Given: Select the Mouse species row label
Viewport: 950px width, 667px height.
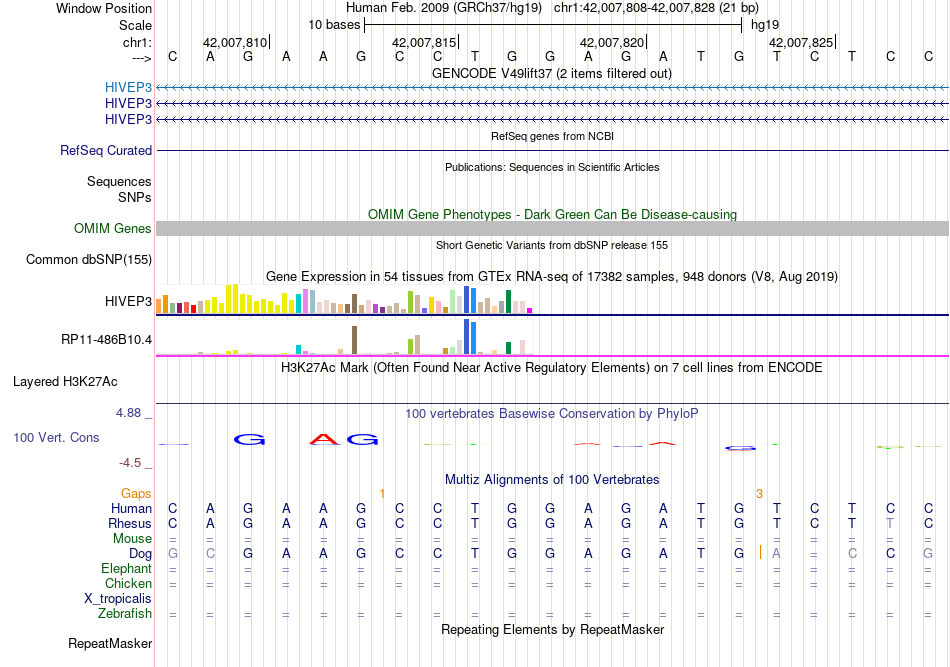Looking at the screenshot, I should (132, 539).
